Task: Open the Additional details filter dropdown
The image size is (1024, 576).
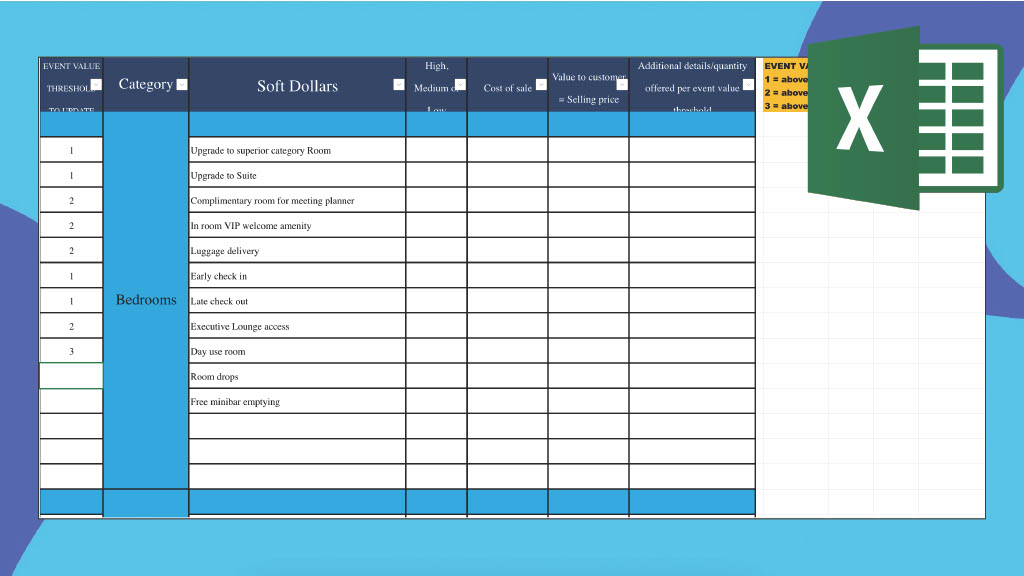Action: (x=748, y=84)
